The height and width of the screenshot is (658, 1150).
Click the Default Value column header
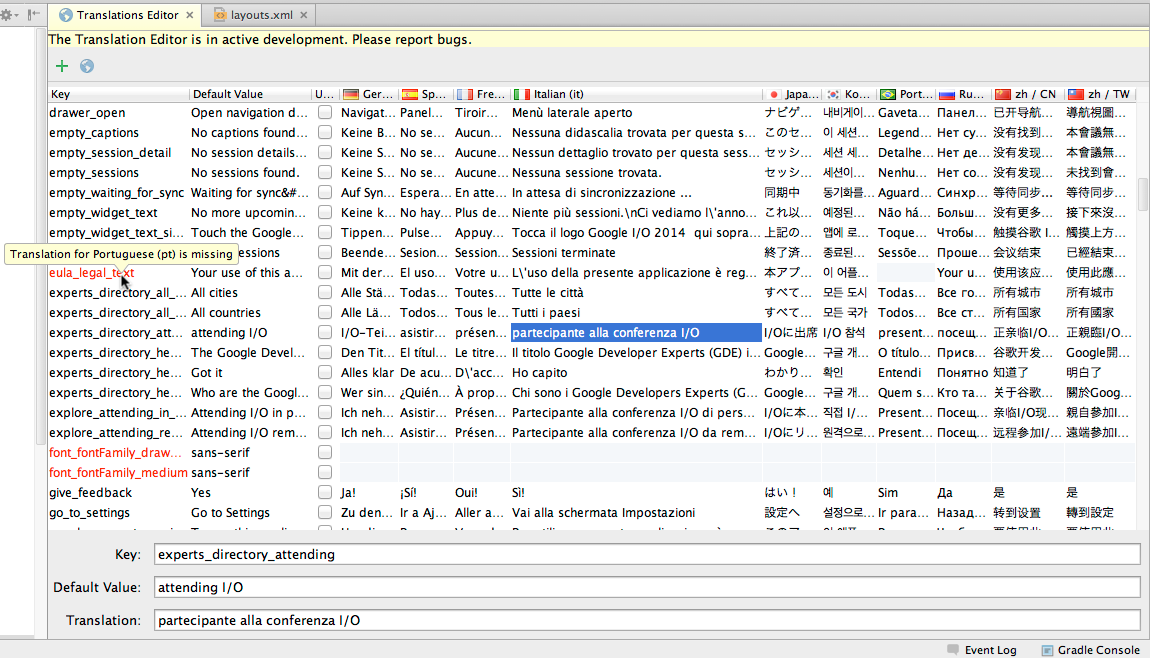250,94
